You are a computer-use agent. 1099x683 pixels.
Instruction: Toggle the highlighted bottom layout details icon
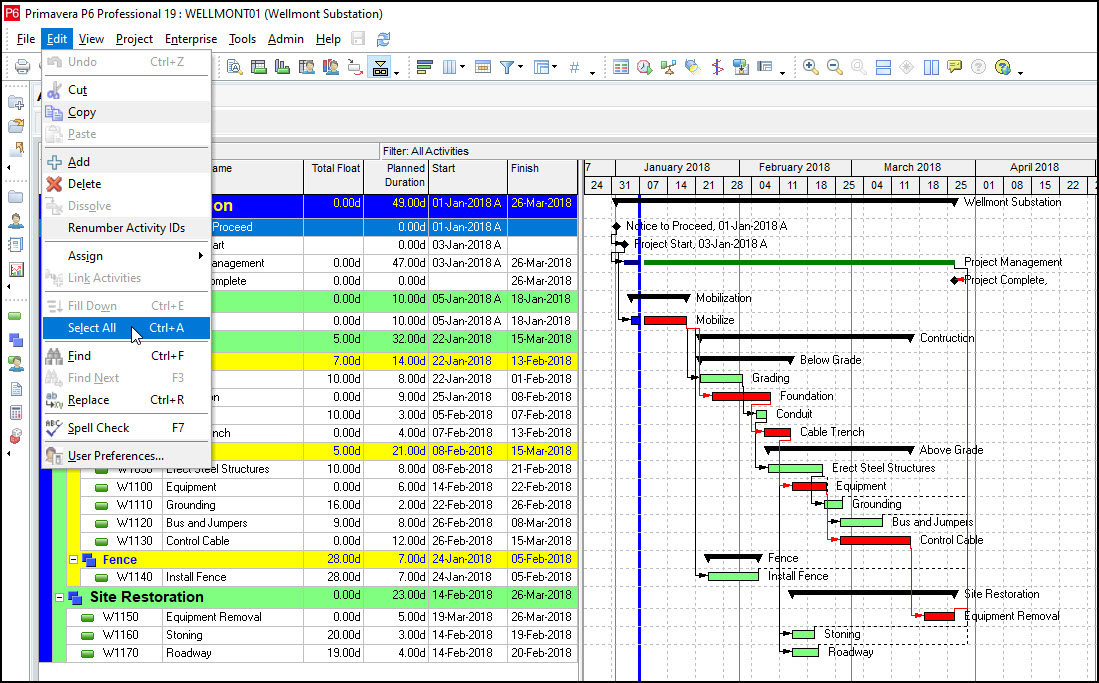380,67
